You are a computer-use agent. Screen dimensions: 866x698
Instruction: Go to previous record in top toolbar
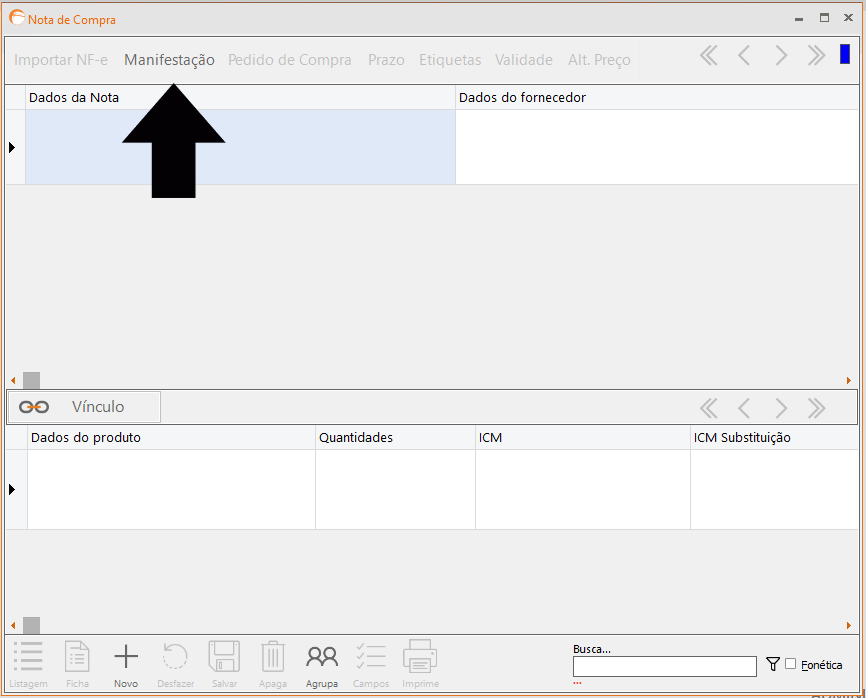coord(744,56)
